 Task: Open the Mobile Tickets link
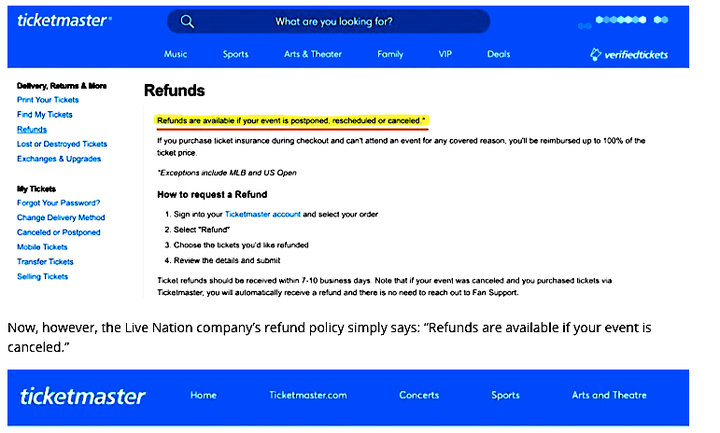tap(42, 247)
